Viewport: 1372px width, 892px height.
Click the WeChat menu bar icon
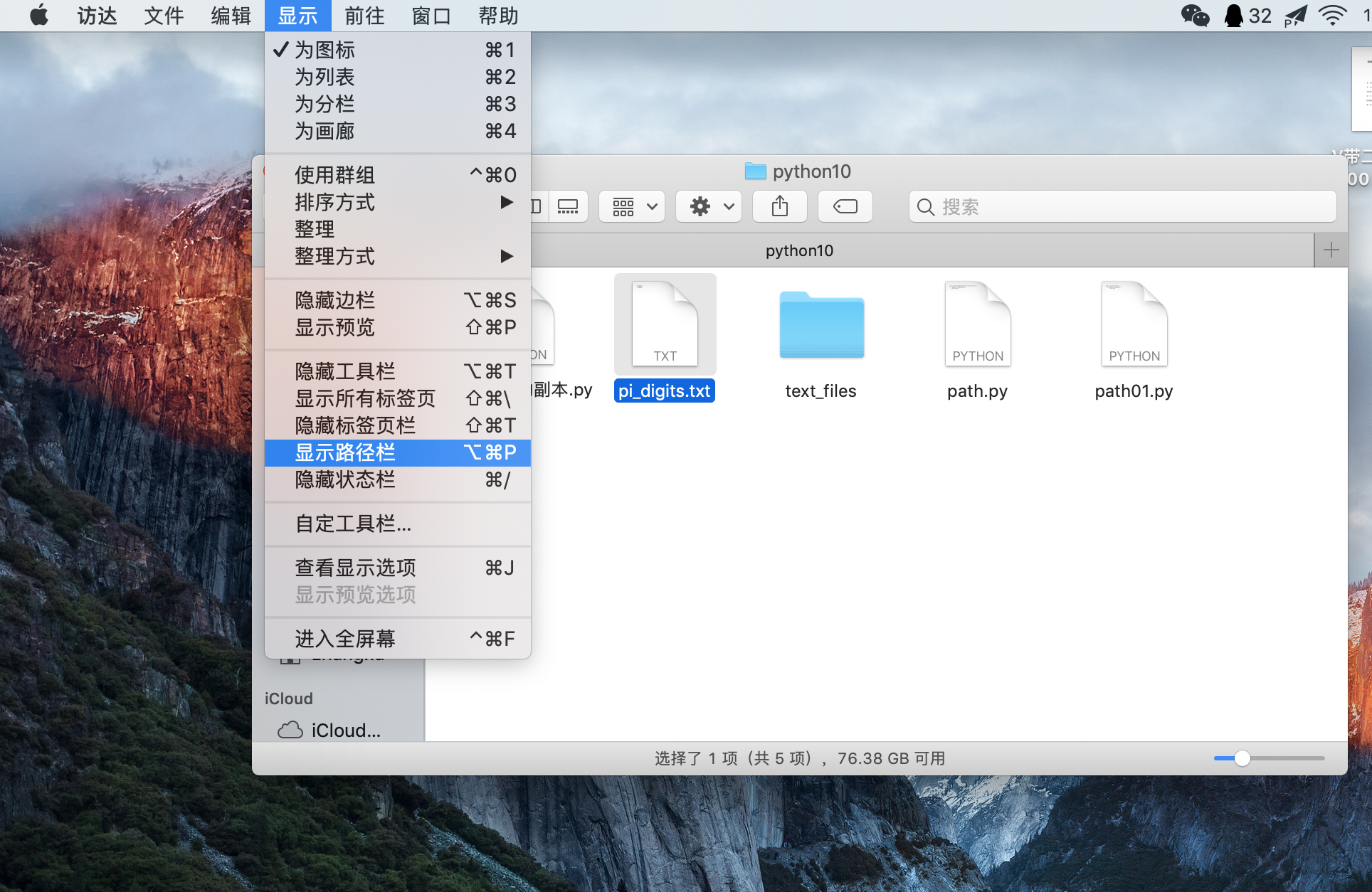click(1195, 15)
